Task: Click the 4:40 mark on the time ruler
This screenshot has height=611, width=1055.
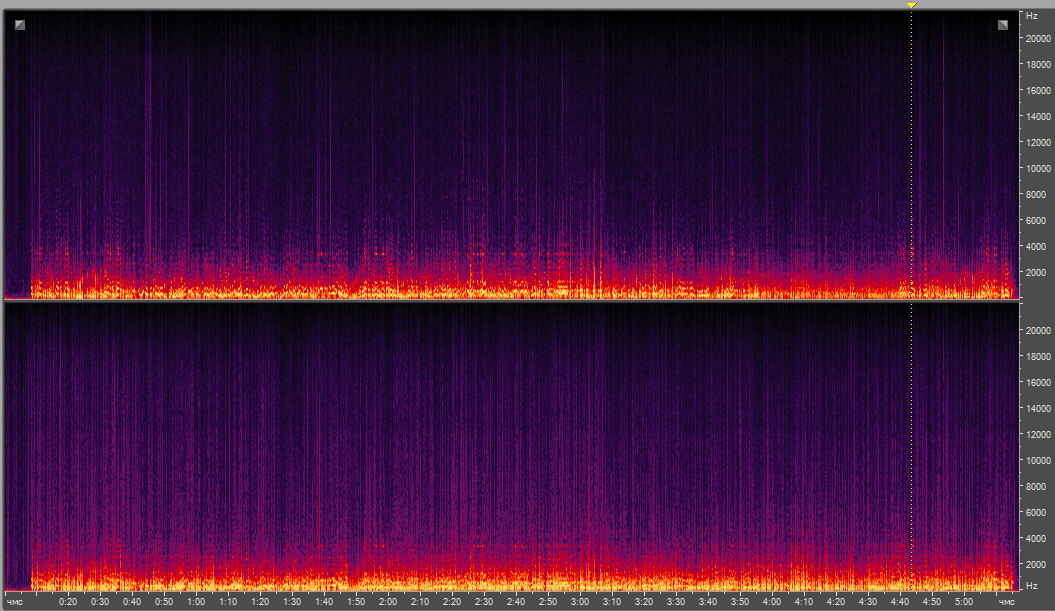Action: click(x=900, y=602)
